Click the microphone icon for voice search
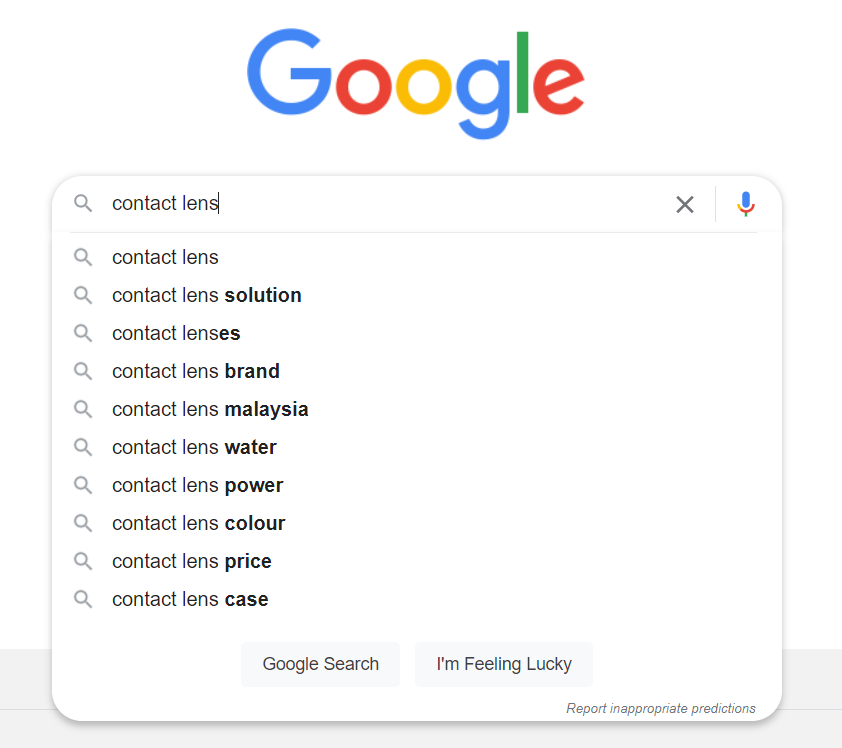 click(746, 204)
